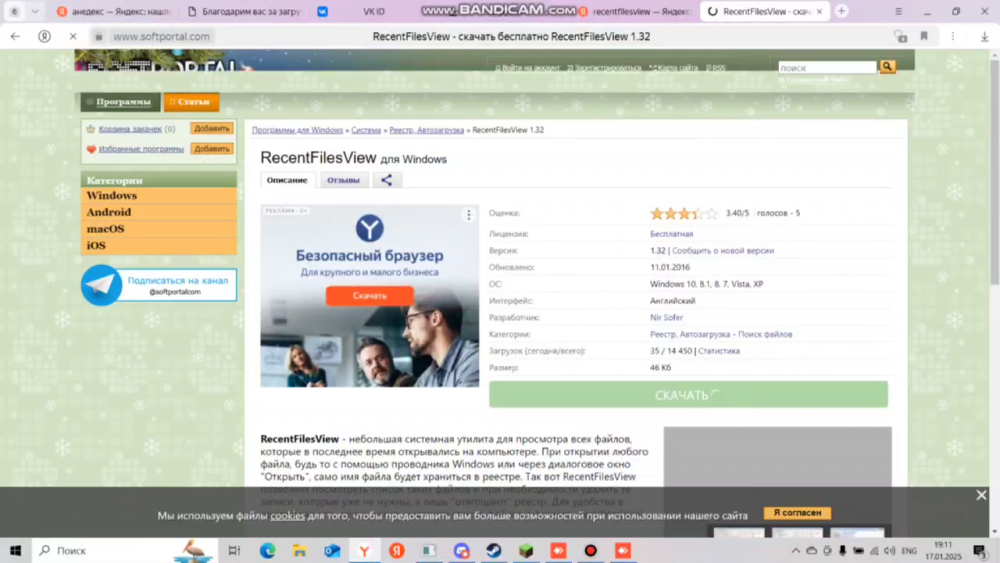
Task: Stop page loading with the X button
Action: click(73, 36)
